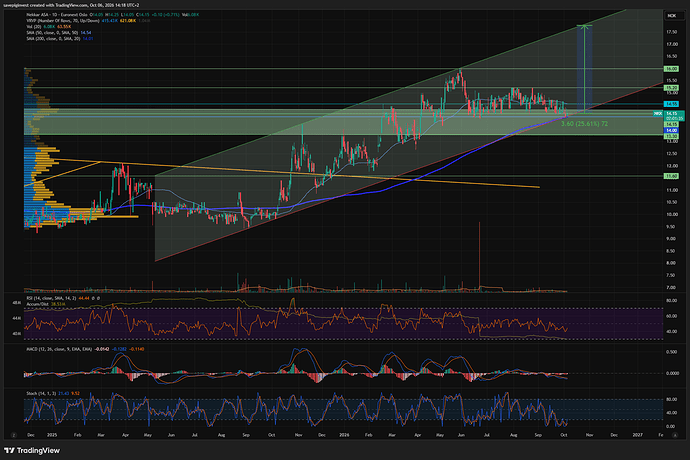This screenshot has height=460, width=690.
Task: Click the 2027 label on time axis
Action: 637,435
